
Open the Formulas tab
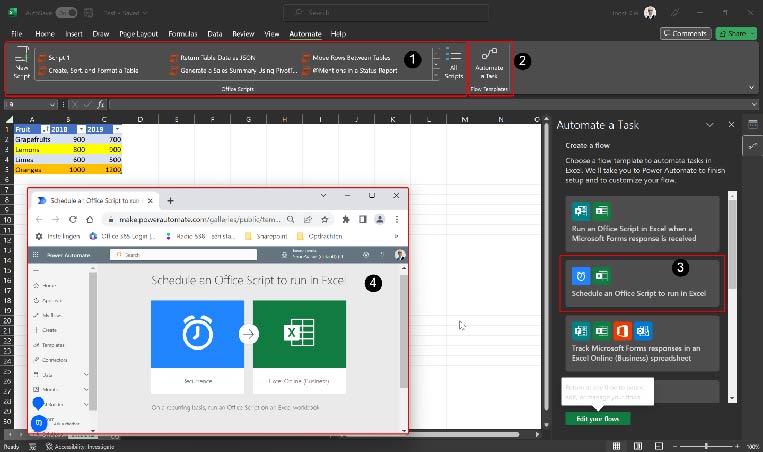click(183, 34)
